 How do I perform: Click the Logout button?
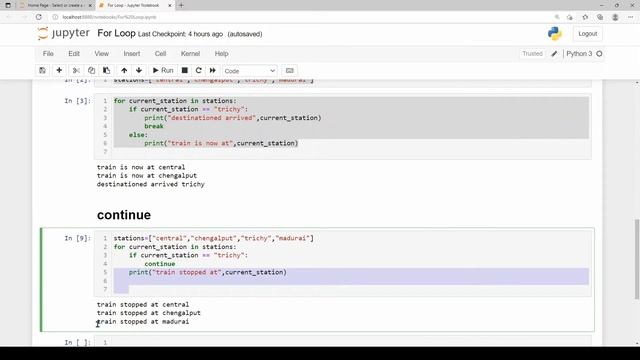point(587,34)
